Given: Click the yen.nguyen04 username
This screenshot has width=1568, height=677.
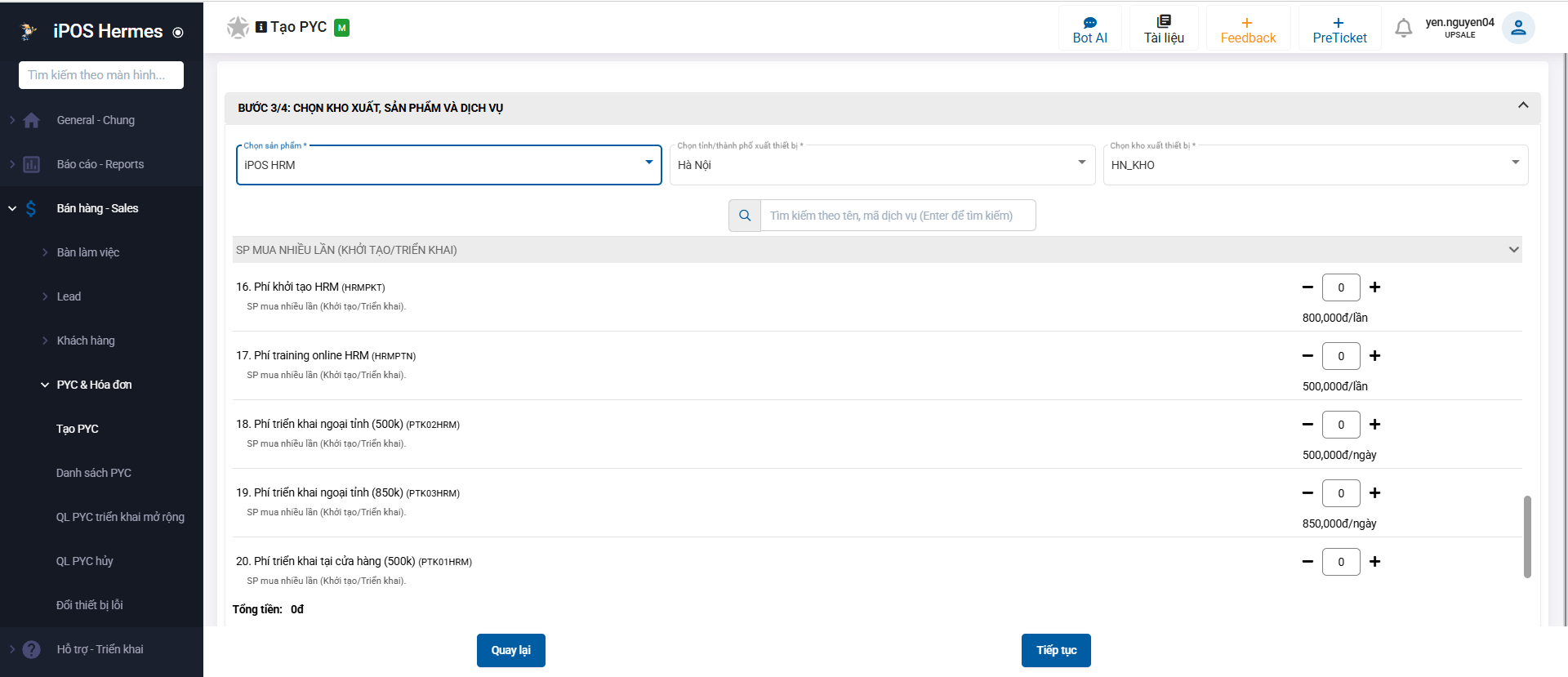Looking at the screenshot, I should (1460, 22).
